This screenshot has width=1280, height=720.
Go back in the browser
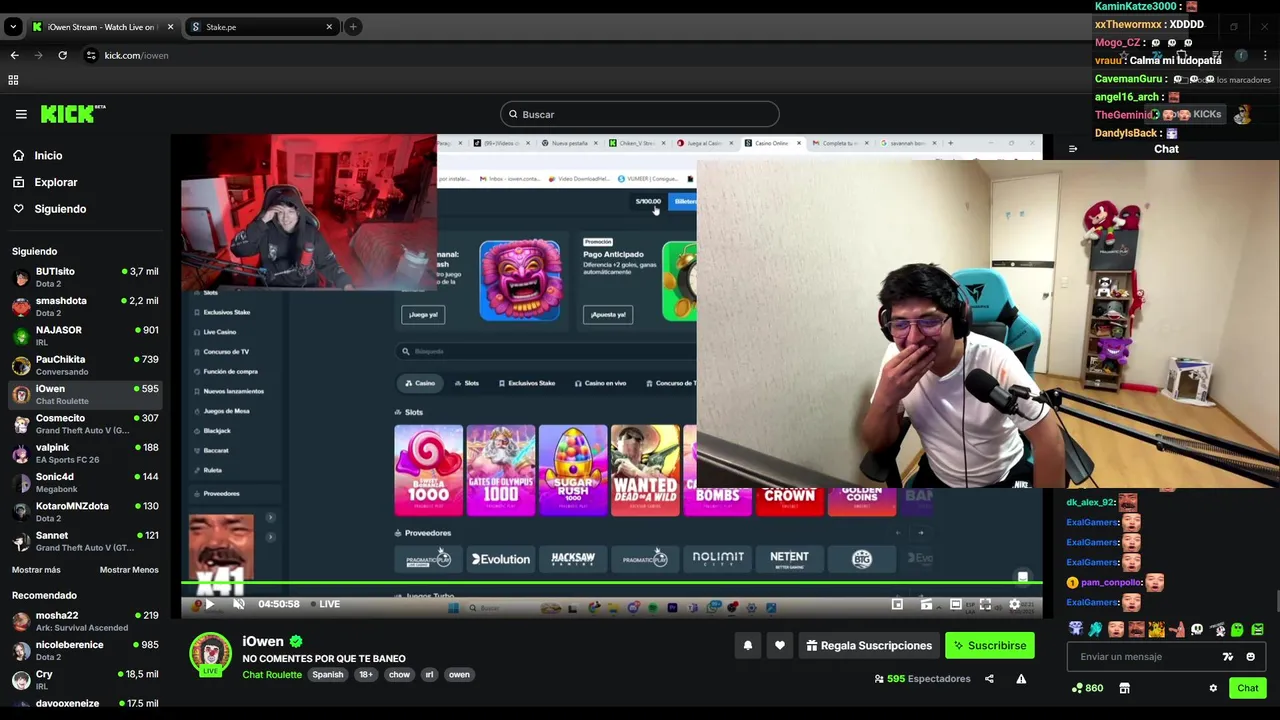pos(14,56)
